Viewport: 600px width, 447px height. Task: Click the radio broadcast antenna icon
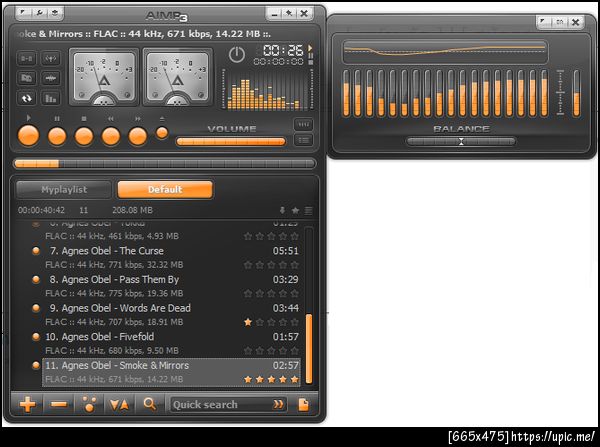click(x=51, y=58)
